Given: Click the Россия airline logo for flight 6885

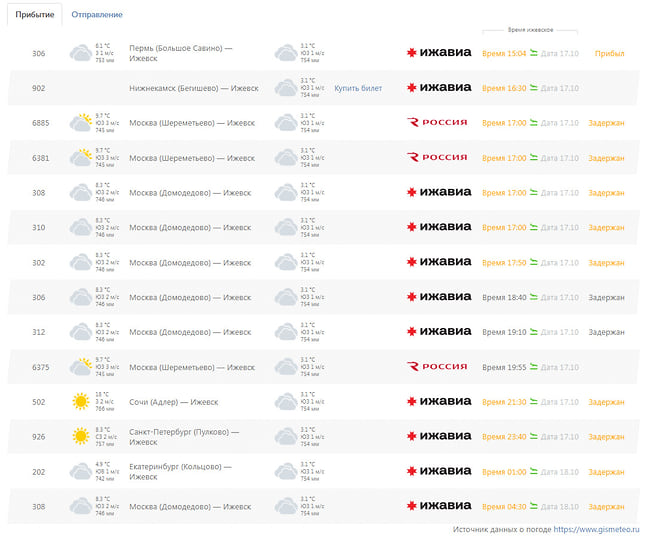Looking at the screenshot, I should coord(438,123).
